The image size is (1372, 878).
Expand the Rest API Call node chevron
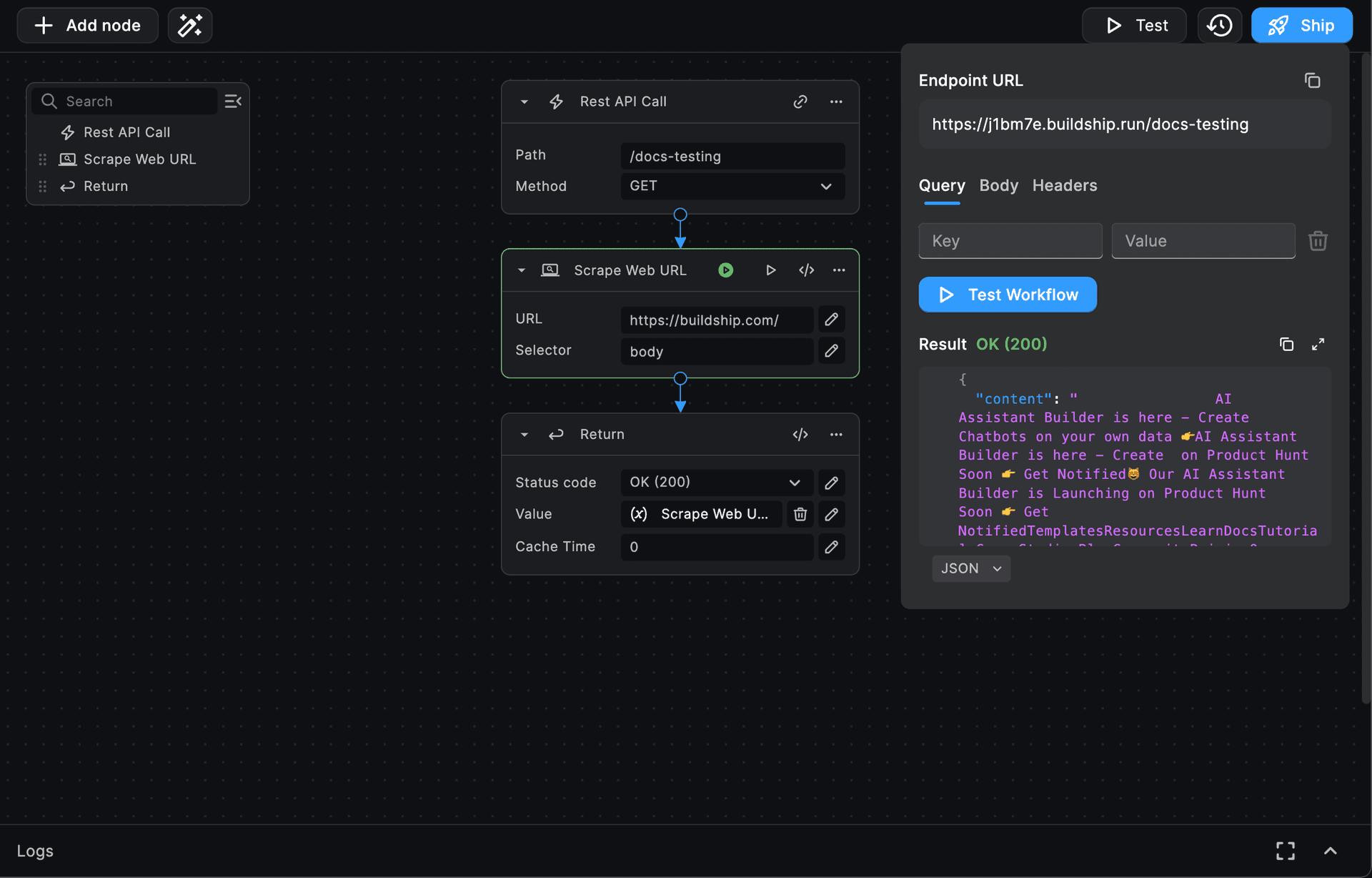(x=523, y=101)
